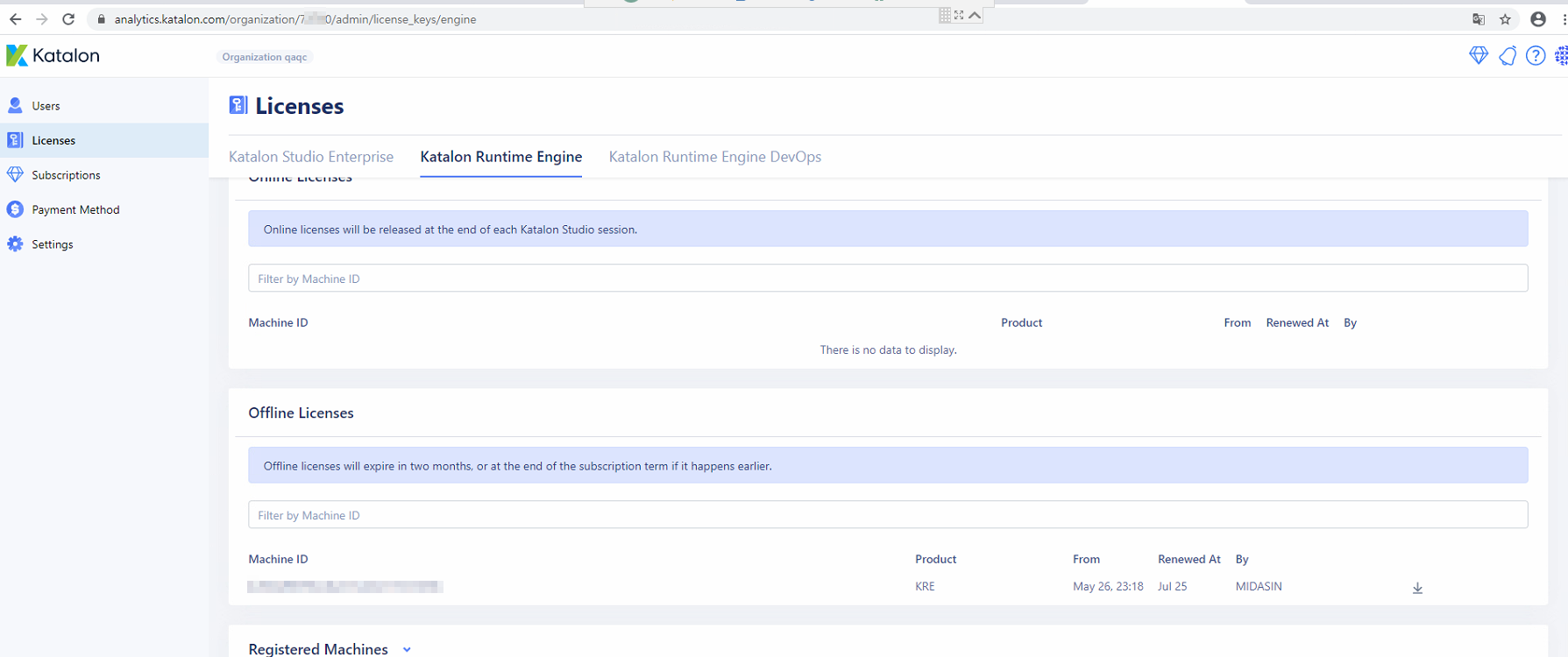Click the Settings gear sidebar icon
The width and height of the screenshot is (1568, 657).
[x=15, y=244]
